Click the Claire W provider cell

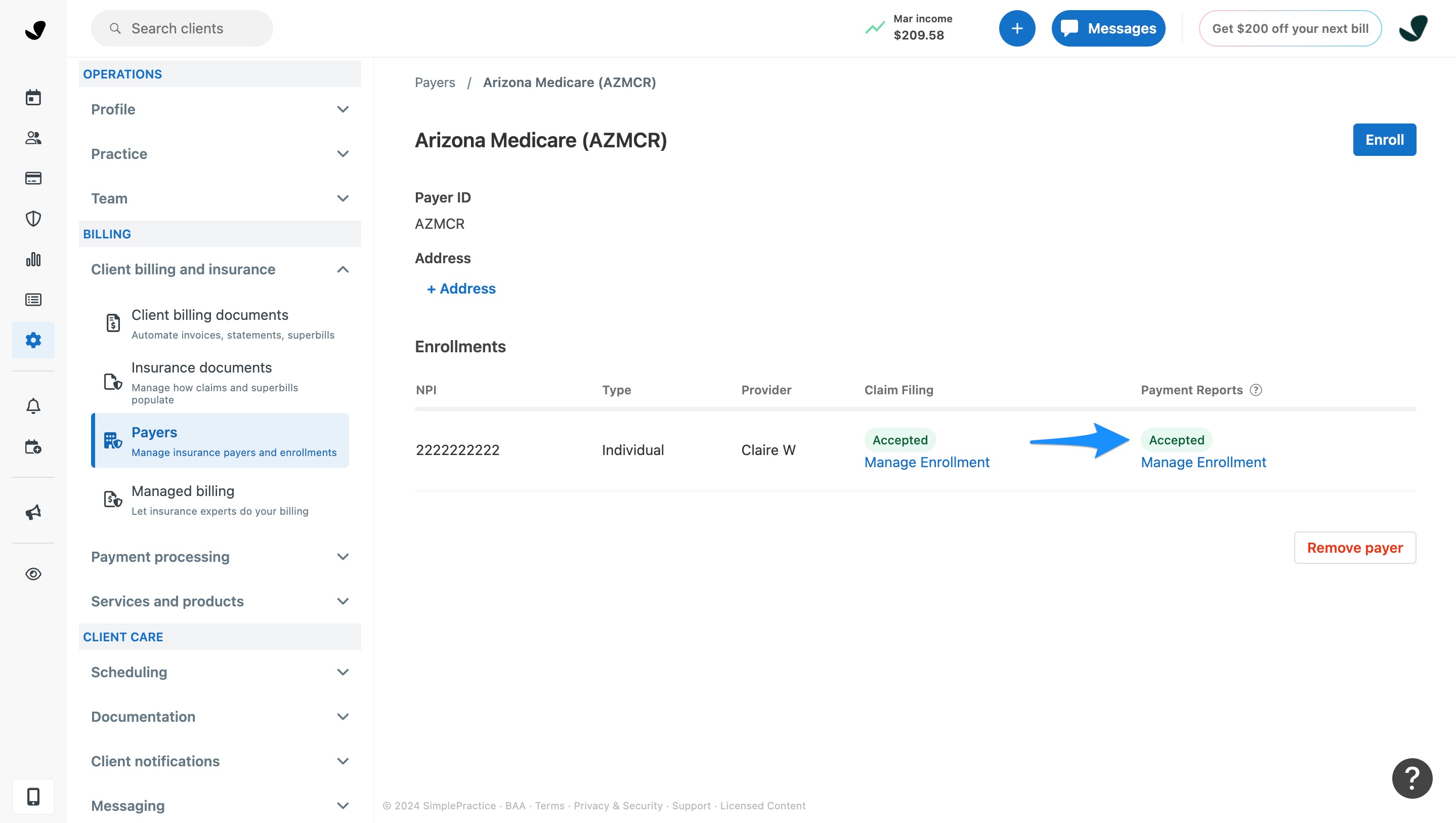click(768, 450)
